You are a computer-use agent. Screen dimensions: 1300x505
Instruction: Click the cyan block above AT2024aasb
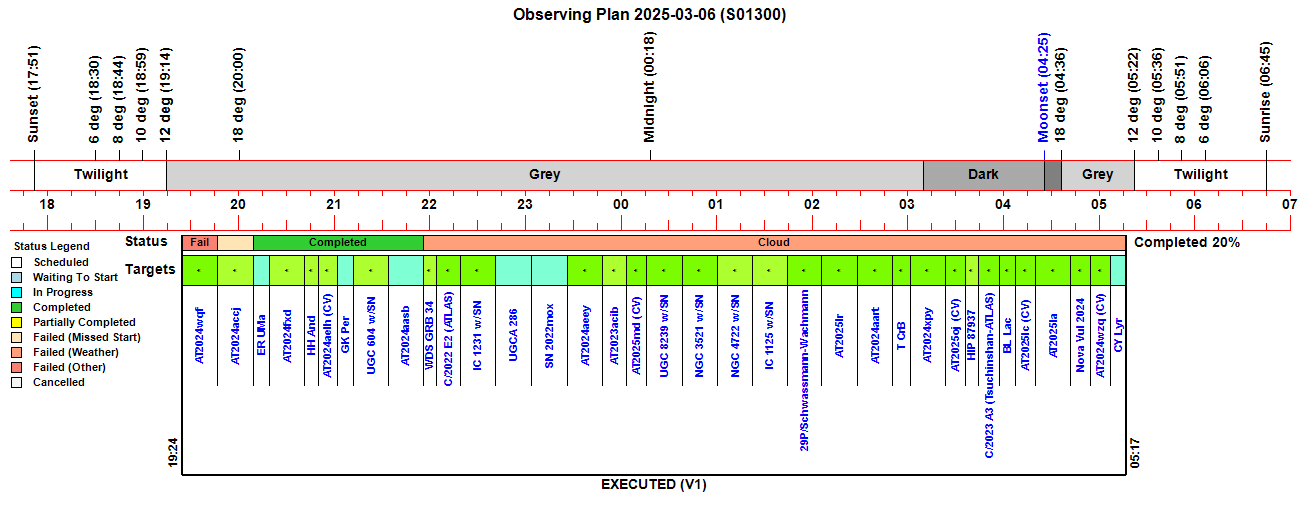click(406, 270)
